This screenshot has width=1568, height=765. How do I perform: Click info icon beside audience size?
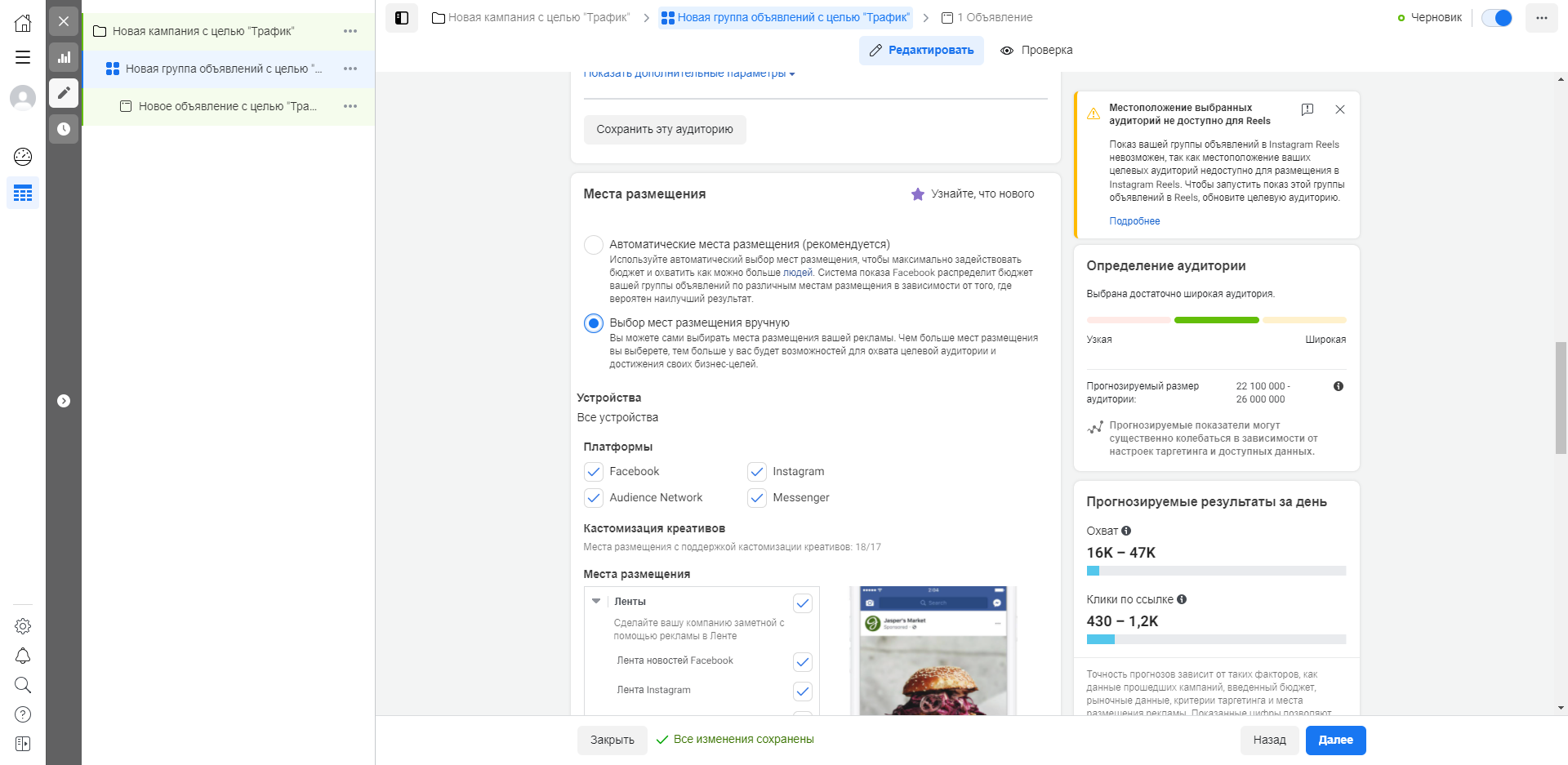pyautogui.click(x=1339, y=386)
